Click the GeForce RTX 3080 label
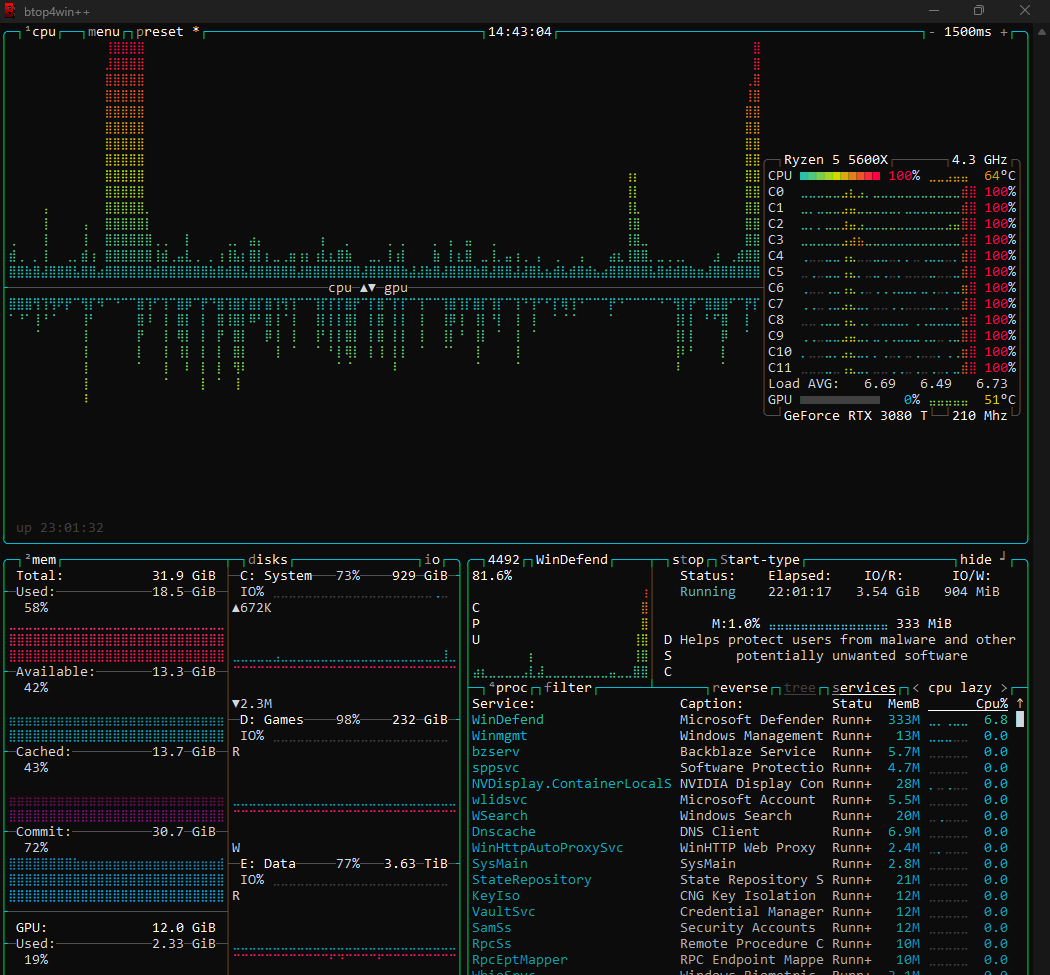Viewport: 1050px width, 975px height. point(856,416)
